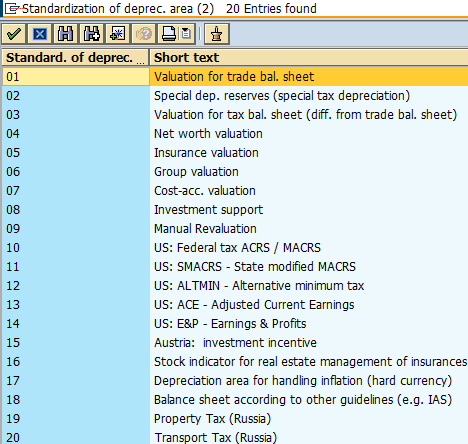This screenshot has height=444, width=468.
Task: Choose 'Austria: investment incentive' row
Action: tap(235, 343)
